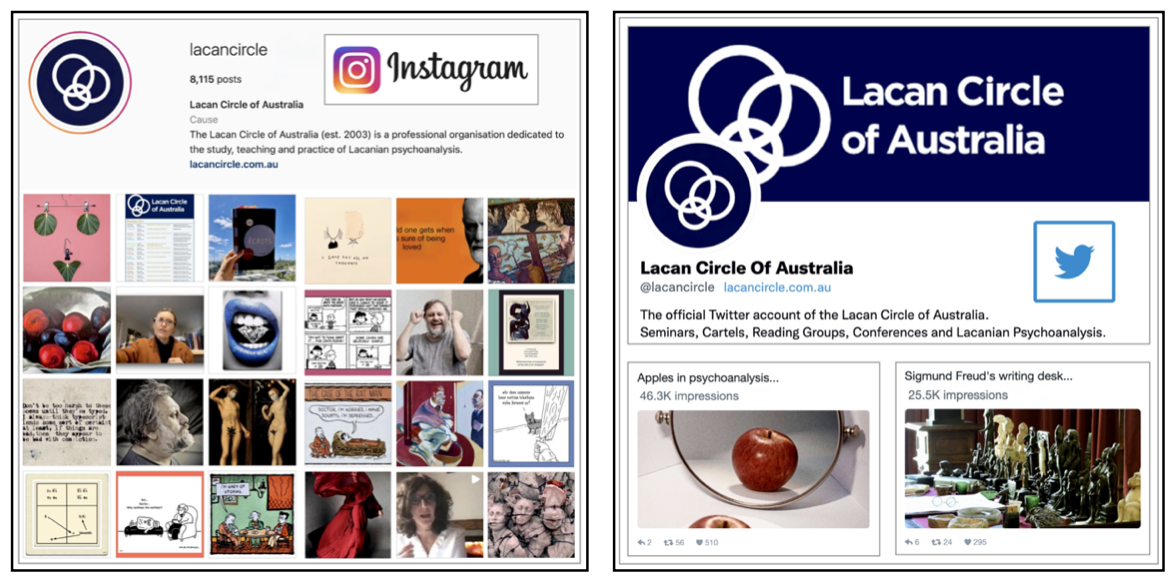Open the bowl of plums post thumbnail
Viewport: 1176px width, 582px height.
(67, 330)
